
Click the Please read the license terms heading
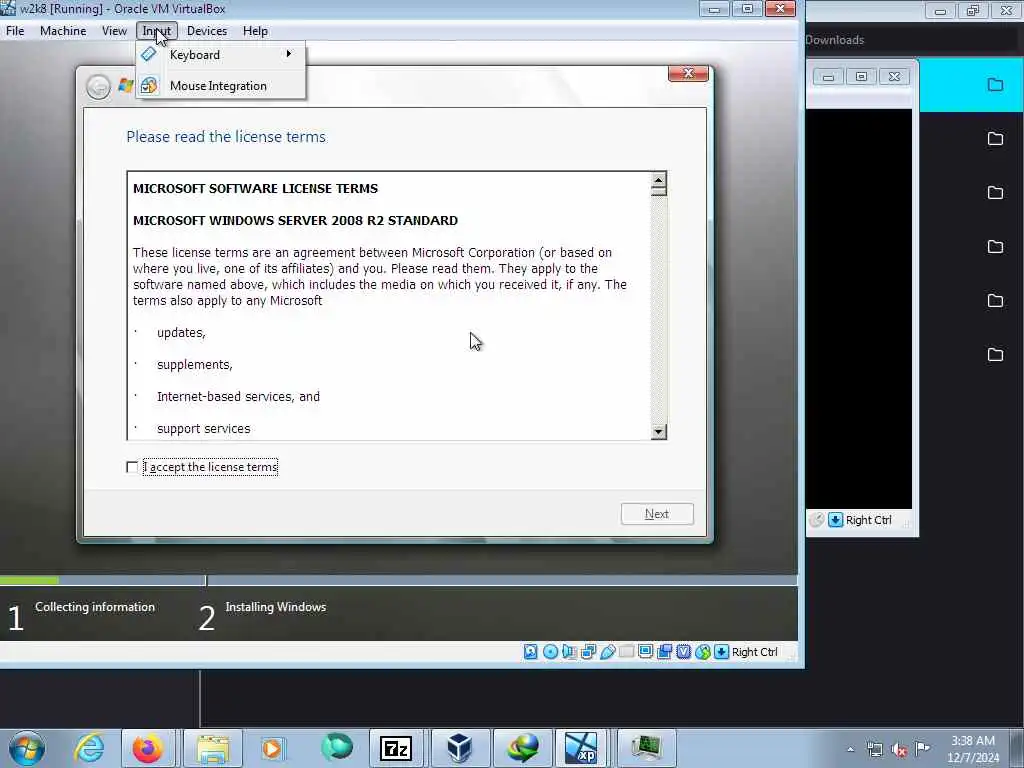(x=226, y=136)
